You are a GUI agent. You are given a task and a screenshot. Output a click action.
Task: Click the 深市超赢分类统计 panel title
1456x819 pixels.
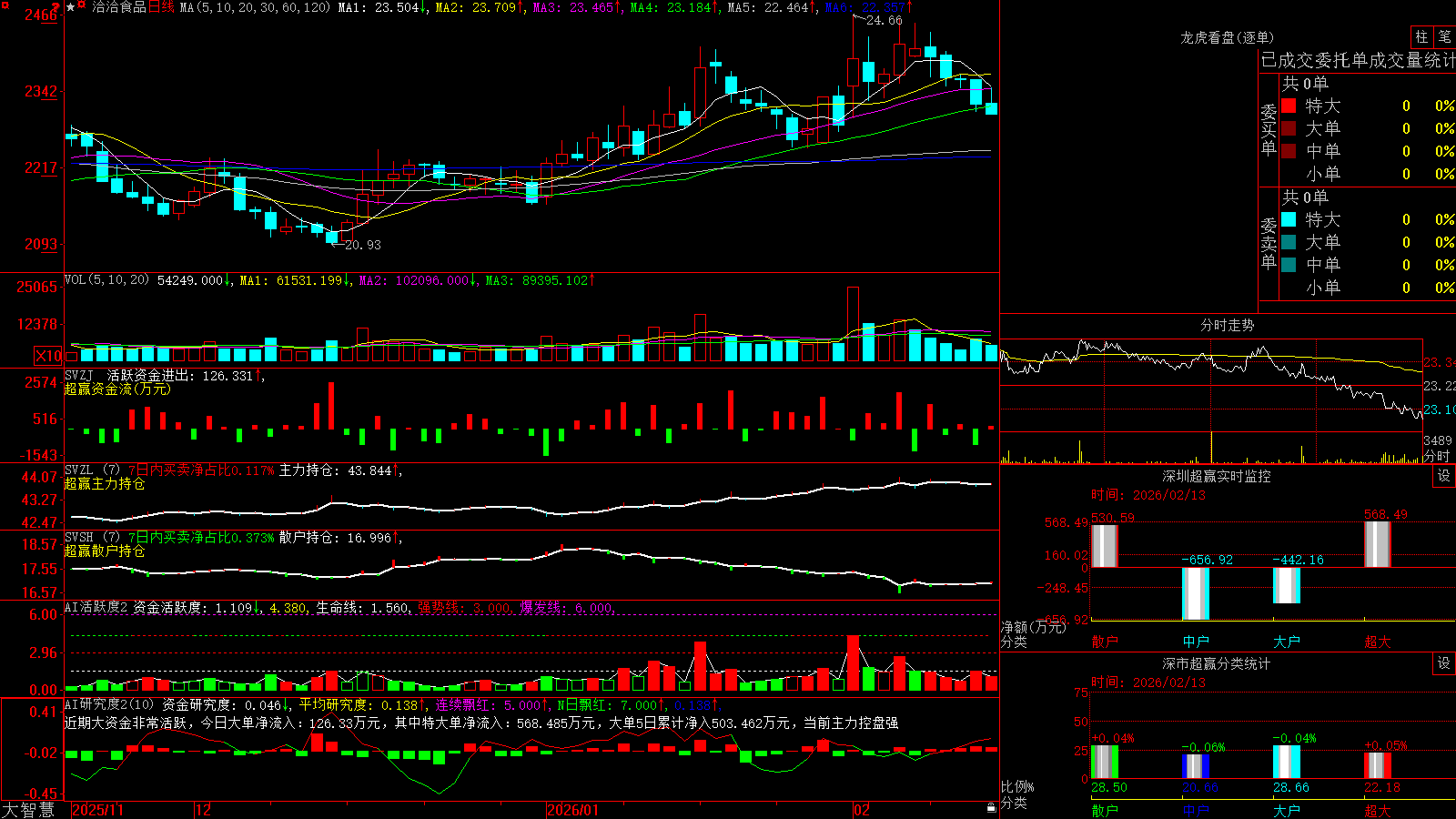1217,663
